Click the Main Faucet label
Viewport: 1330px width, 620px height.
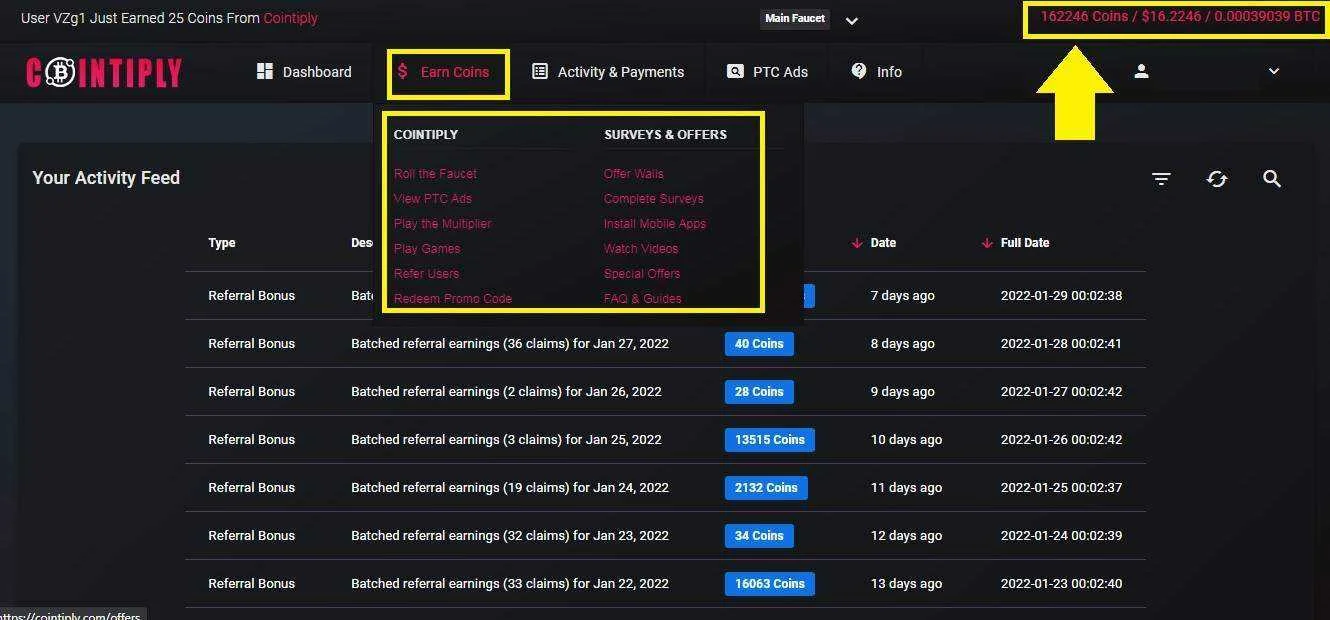click(x=795, y=18)
